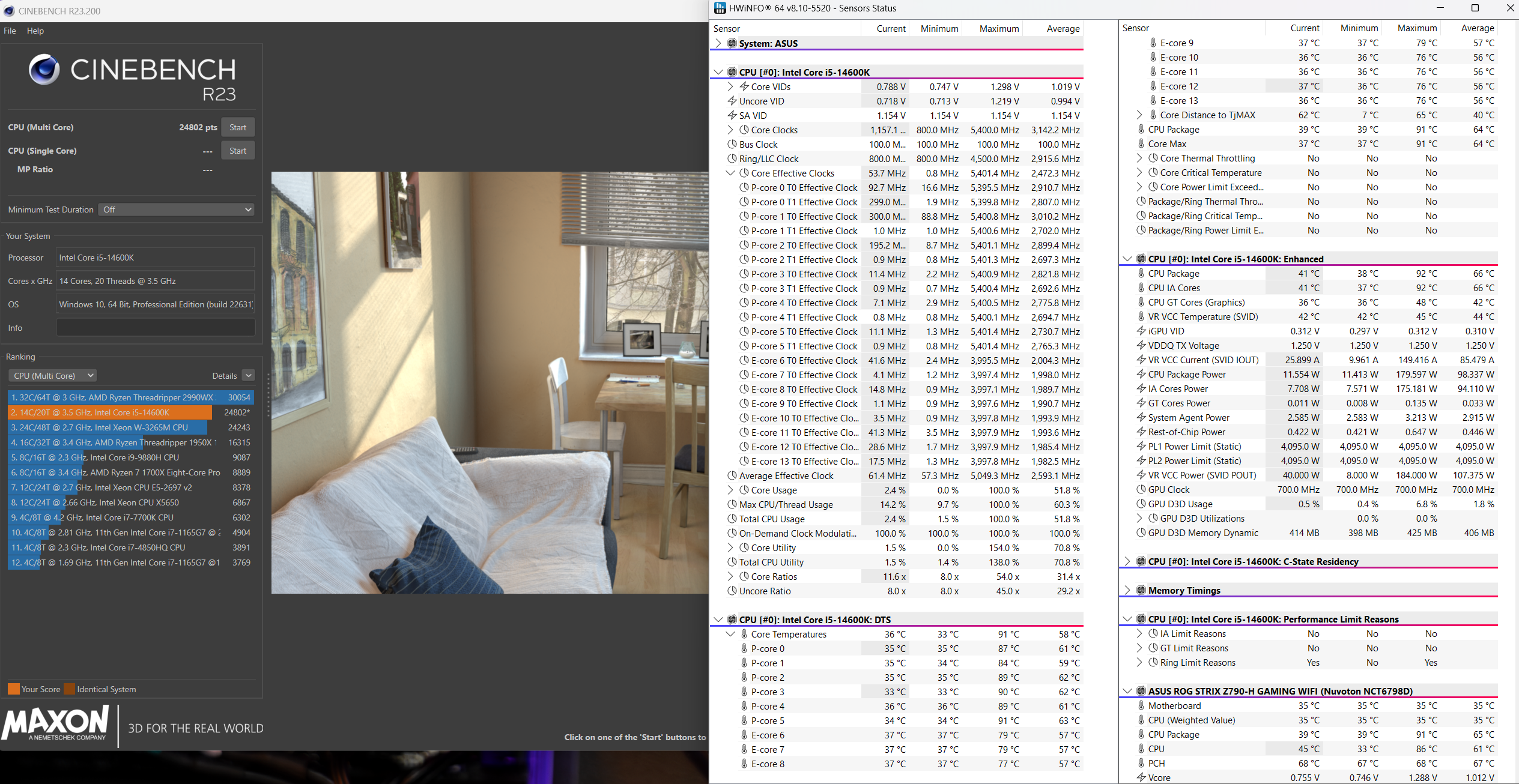
Task: Click the HWiNFO app icon in title bar
Action: click(x=720, y=8)
